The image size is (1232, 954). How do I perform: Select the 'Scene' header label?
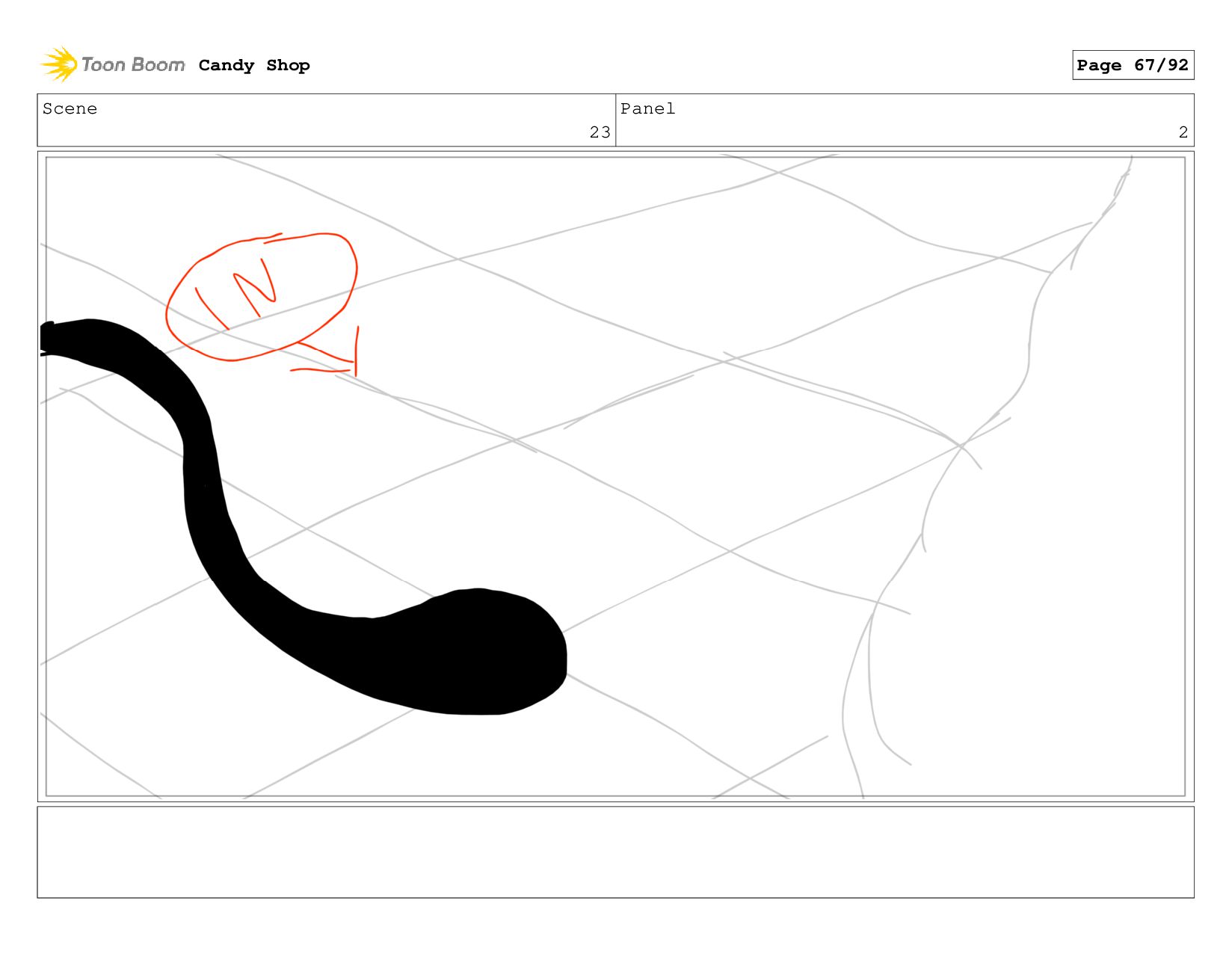70,108
